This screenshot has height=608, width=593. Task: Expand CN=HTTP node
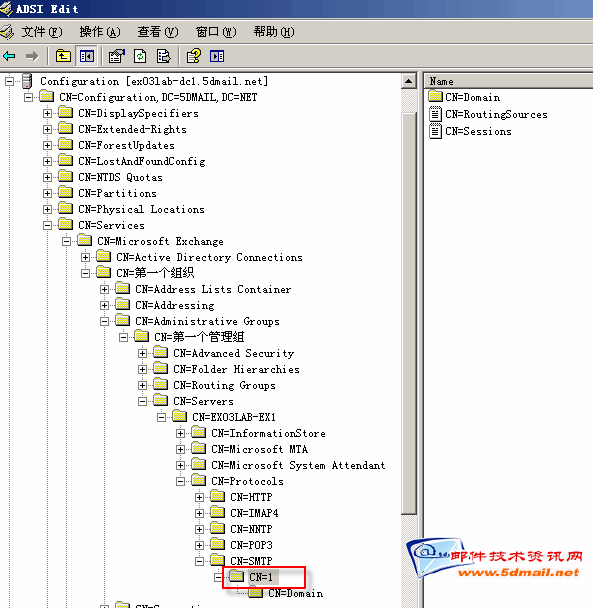coord(199,497)
